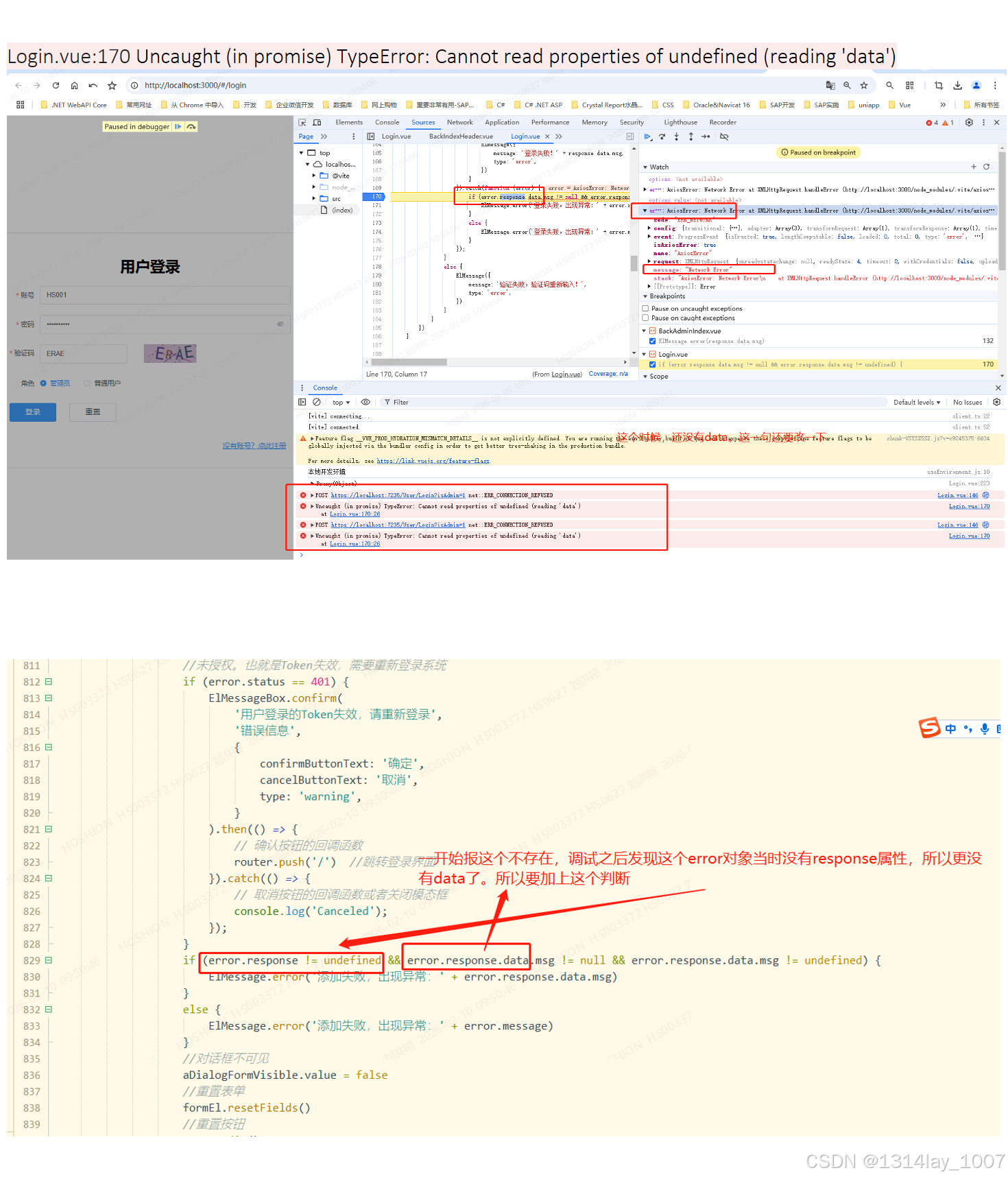The height and width of the screenshot is (1179, 1008).
Task: Collapse the Breakpoints section
Action: [x=645, y=296]
